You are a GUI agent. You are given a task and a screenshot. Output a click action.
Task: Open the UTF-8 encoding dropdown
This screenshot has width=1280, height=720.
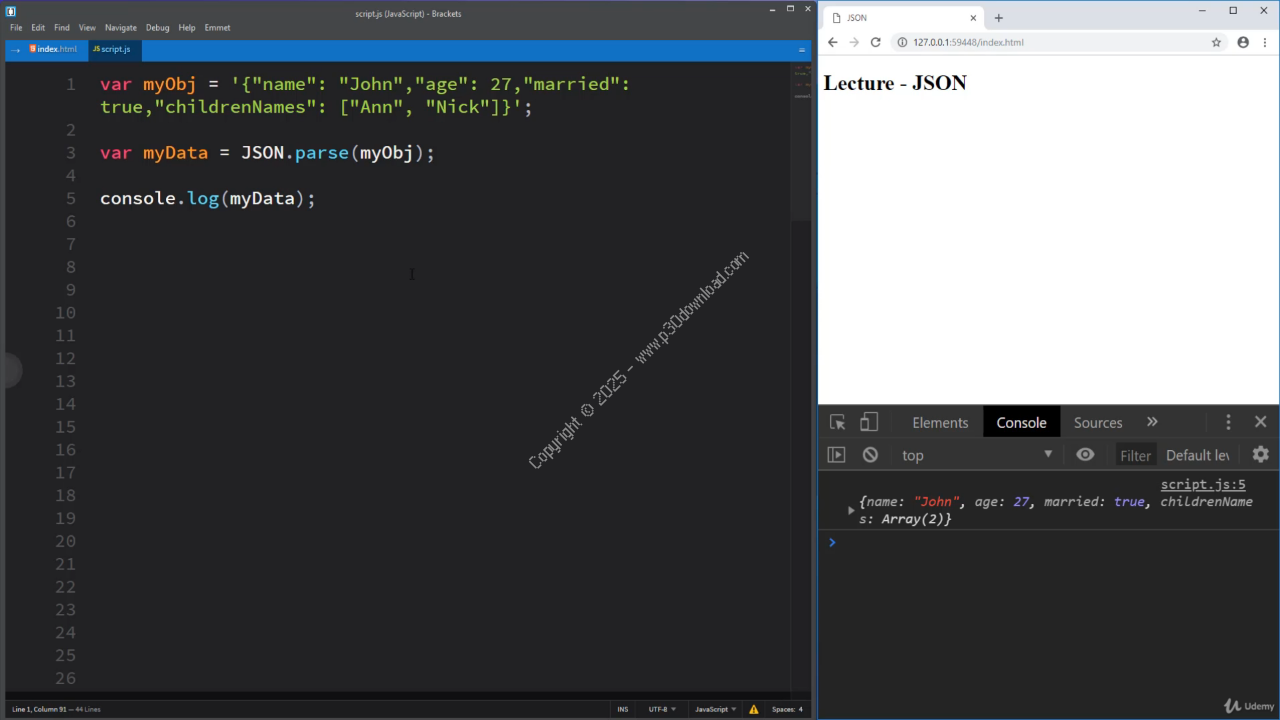click(x=662, y=709)
